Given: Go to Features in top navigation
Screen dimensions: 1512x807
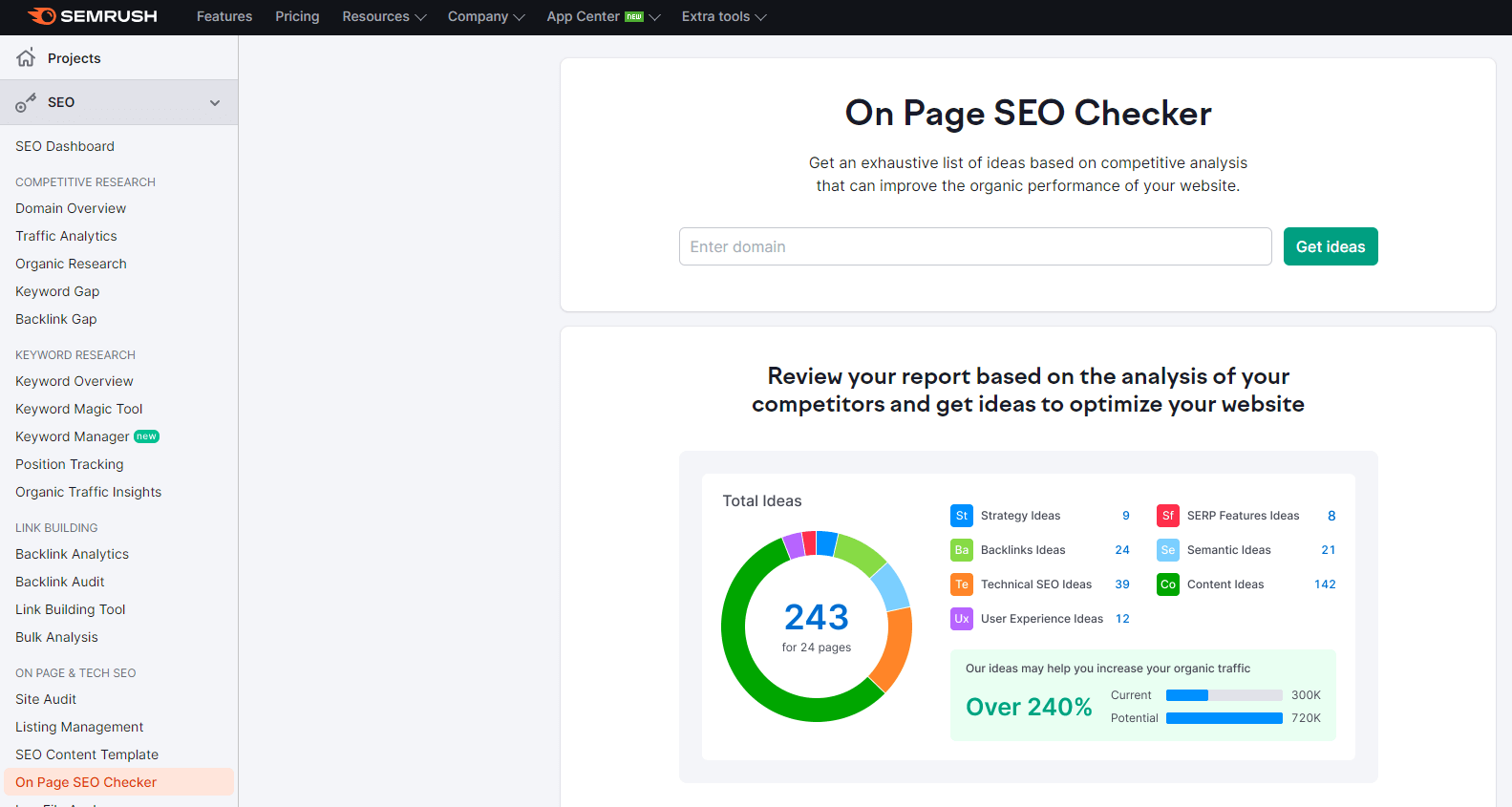Looking at the screenshot, I should tap(224, 16).
